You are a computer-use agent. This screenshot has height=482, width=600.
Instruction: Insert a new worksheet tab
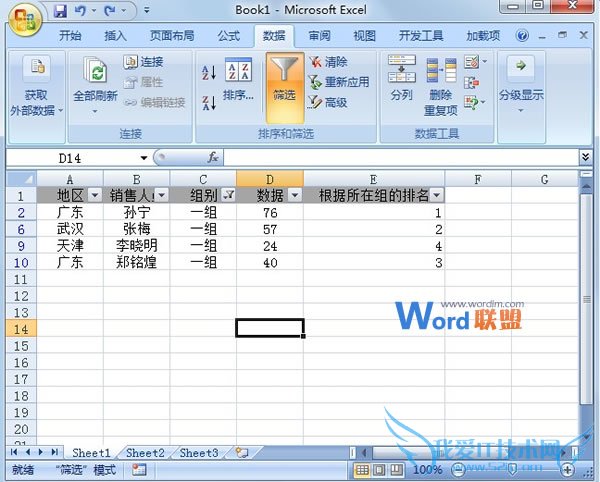pos(242,453)
